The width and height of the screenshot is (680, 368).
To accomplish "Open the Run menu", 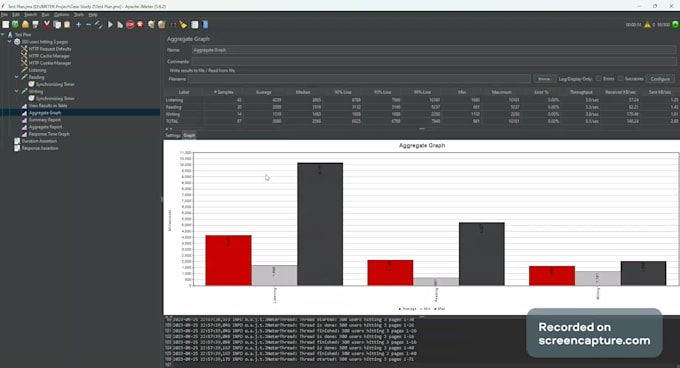I will [x=45, y=15].
